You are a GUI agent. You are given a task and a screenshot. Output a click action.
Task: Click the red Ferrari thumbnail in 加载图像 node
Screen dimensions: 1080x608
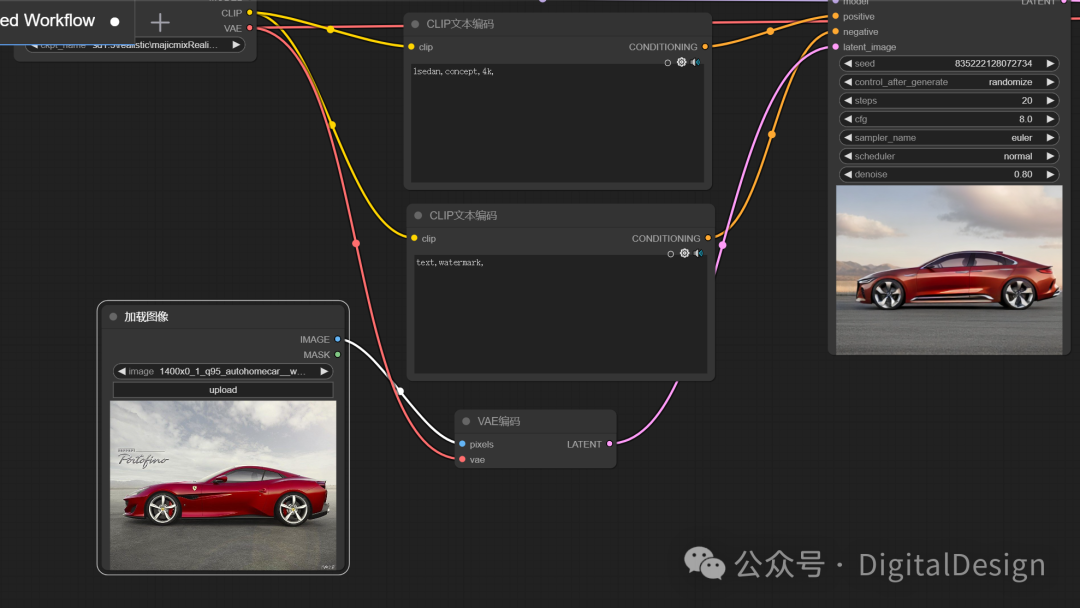click(223, 486)
